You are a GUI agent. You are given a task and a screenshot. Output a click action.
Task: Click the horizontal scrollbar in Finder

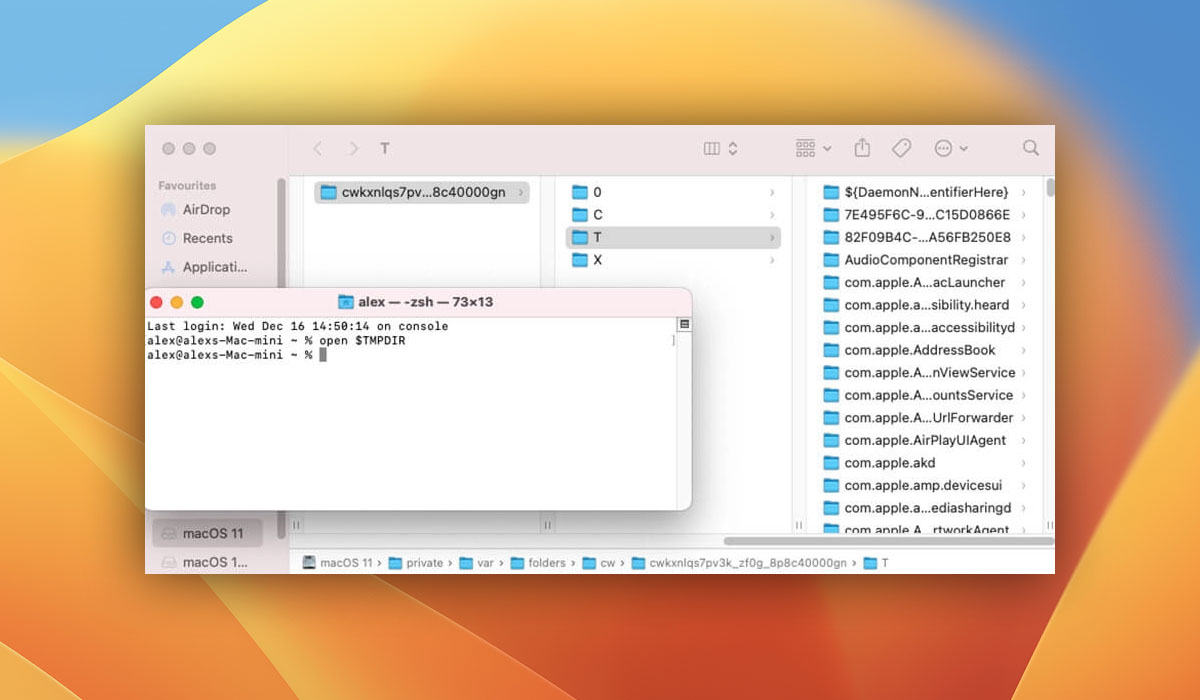[x=888, y=541]
